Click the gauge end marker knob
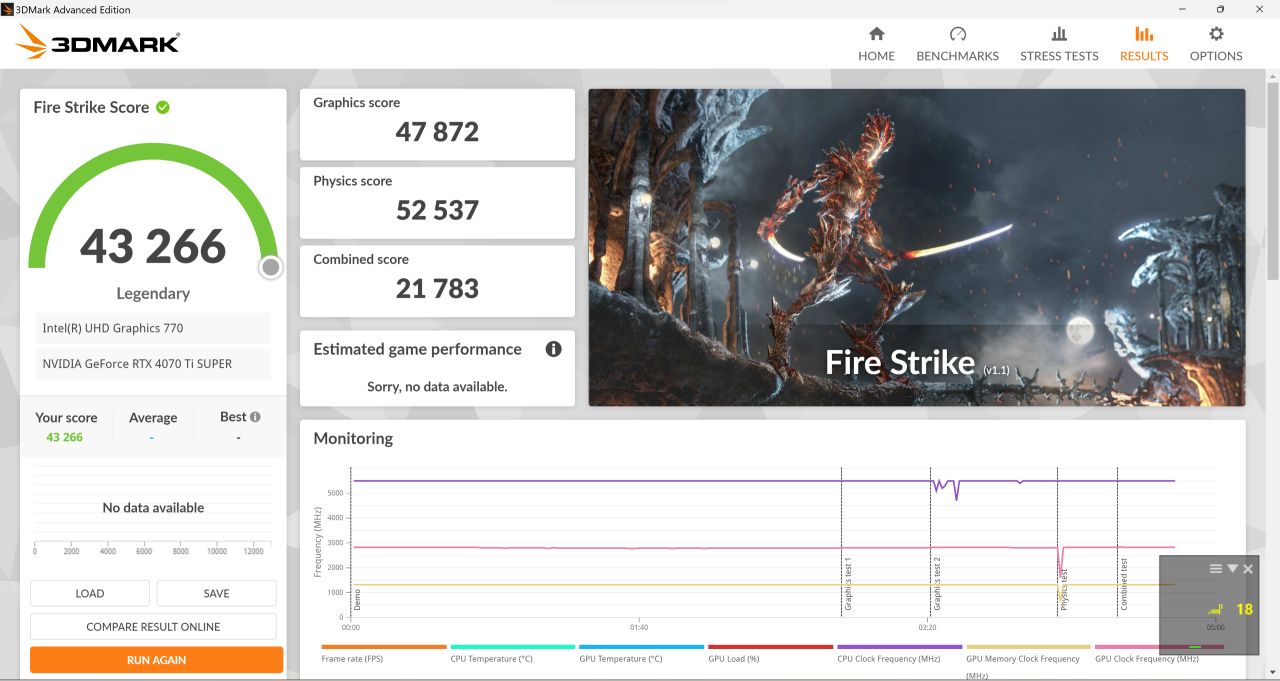Viewport: 1280px width, 681px height. (x=270, y=267)
